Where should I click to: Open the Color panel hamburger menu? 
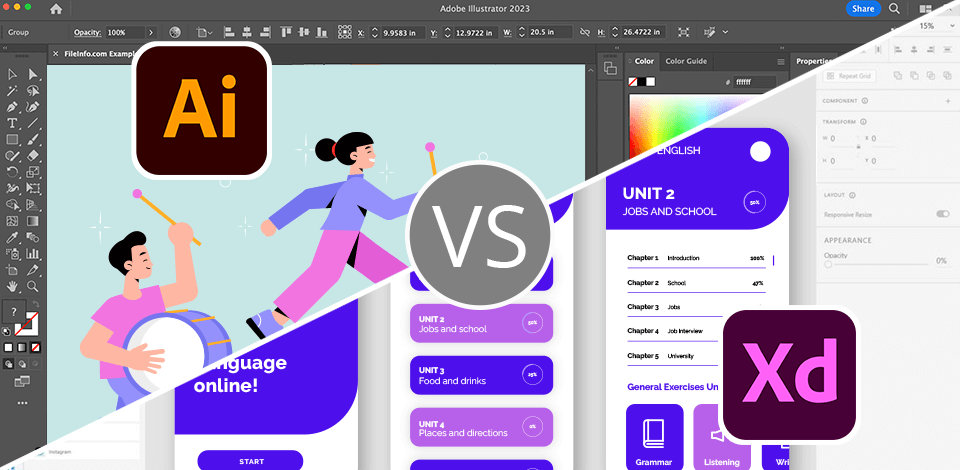pyautogui.click(x=781, y=61)
